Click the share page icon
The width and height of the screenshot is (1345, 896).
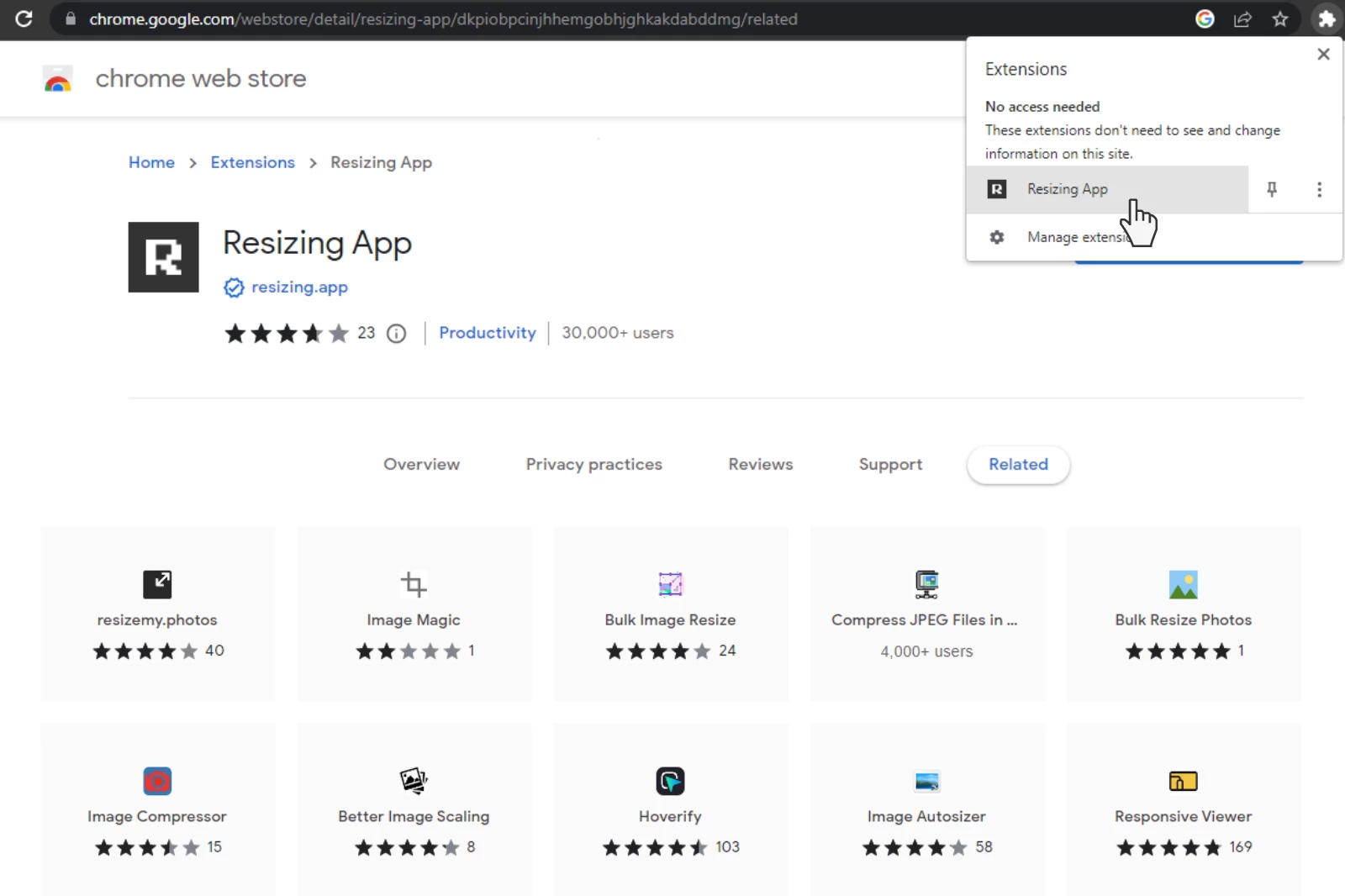[x=1242, y=18]
